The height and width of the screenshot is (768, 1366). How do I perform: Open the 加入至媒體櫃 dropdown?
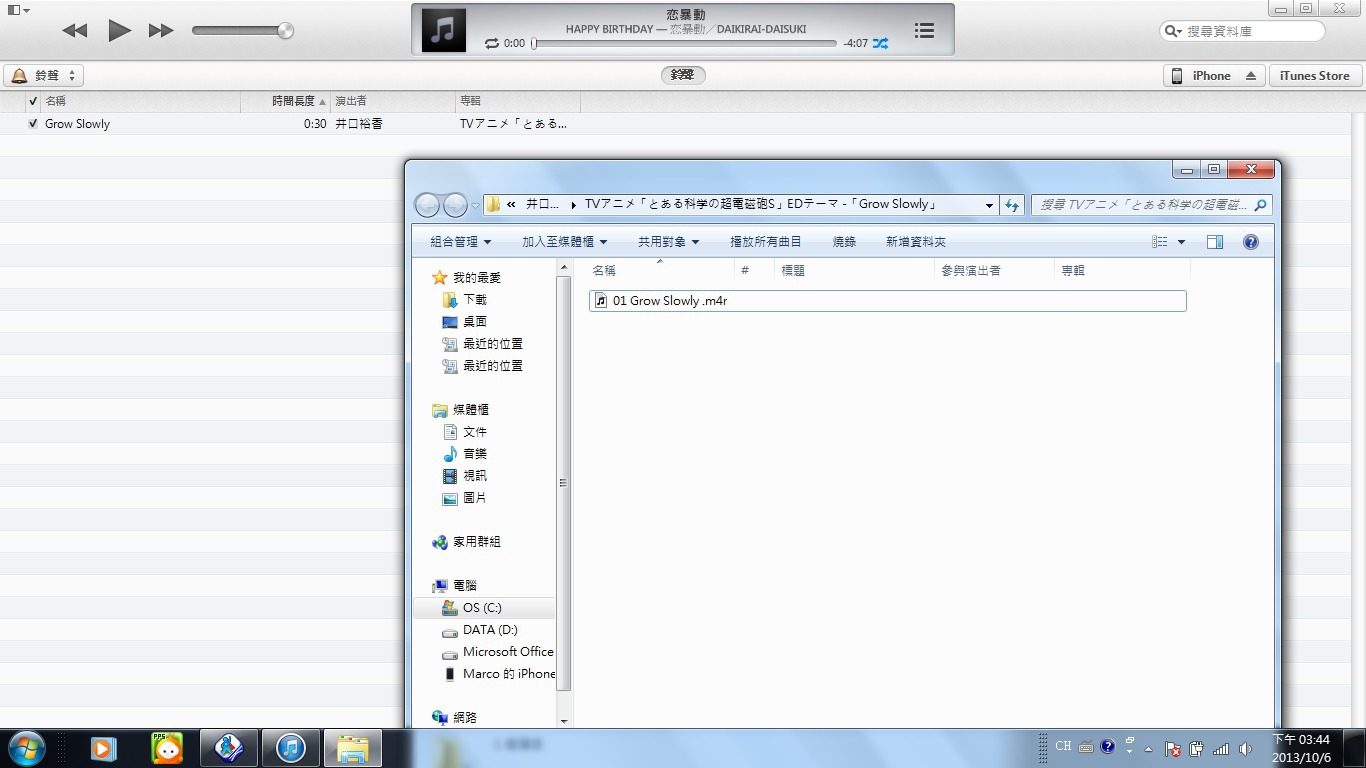pyautogui.click(x=564, y=242)
